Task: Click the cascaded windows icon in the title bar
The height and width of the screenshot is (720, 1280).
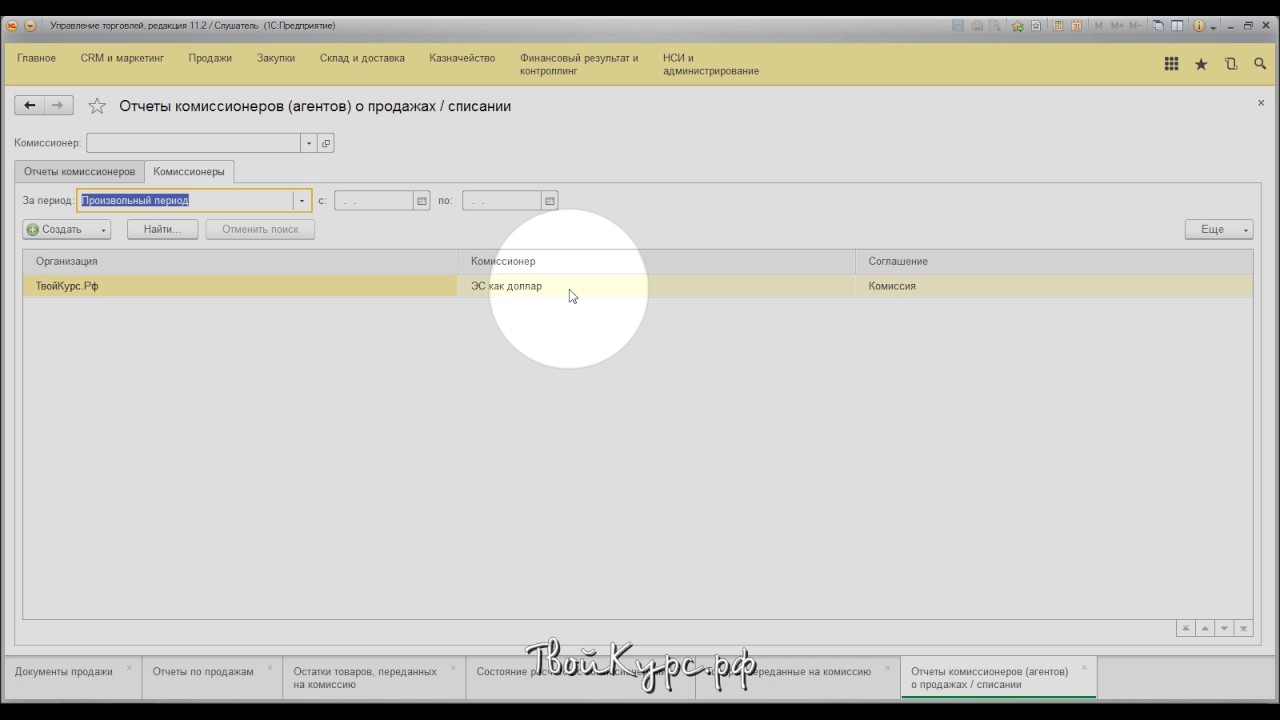Action: pos(1159,26)
